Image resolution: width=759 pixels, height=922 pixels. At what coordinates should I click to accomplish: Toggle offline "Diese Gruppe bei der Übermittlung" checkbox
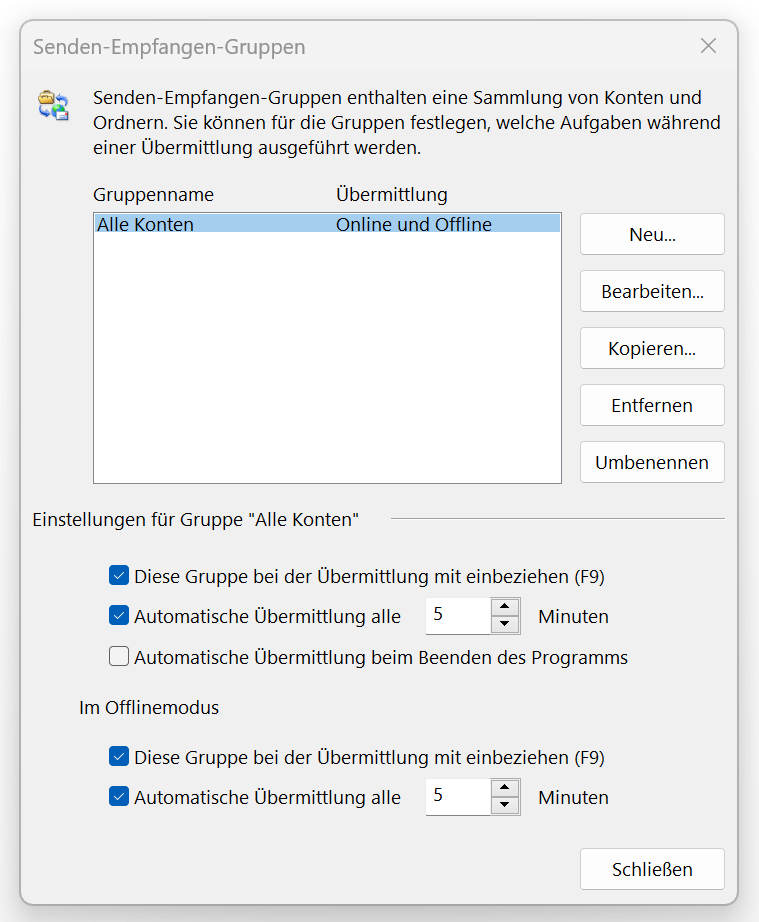(x=119, y=757)
